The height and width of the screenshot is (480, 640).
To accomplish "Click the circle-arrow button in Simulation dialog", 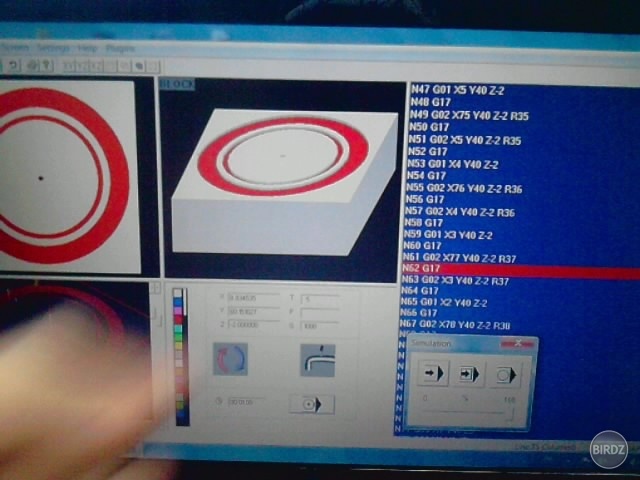I will pyautogui.click(x=505, y=374).
